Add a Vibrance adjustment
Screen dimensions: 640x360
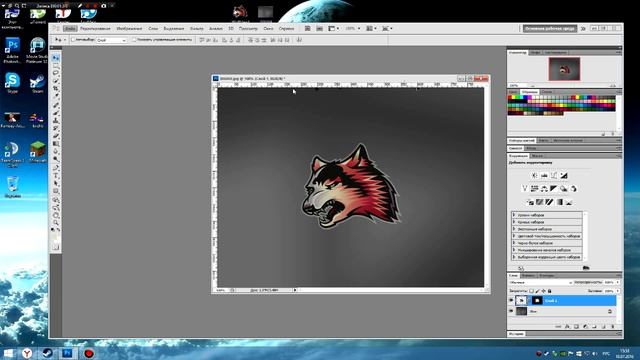pos(524,189)
